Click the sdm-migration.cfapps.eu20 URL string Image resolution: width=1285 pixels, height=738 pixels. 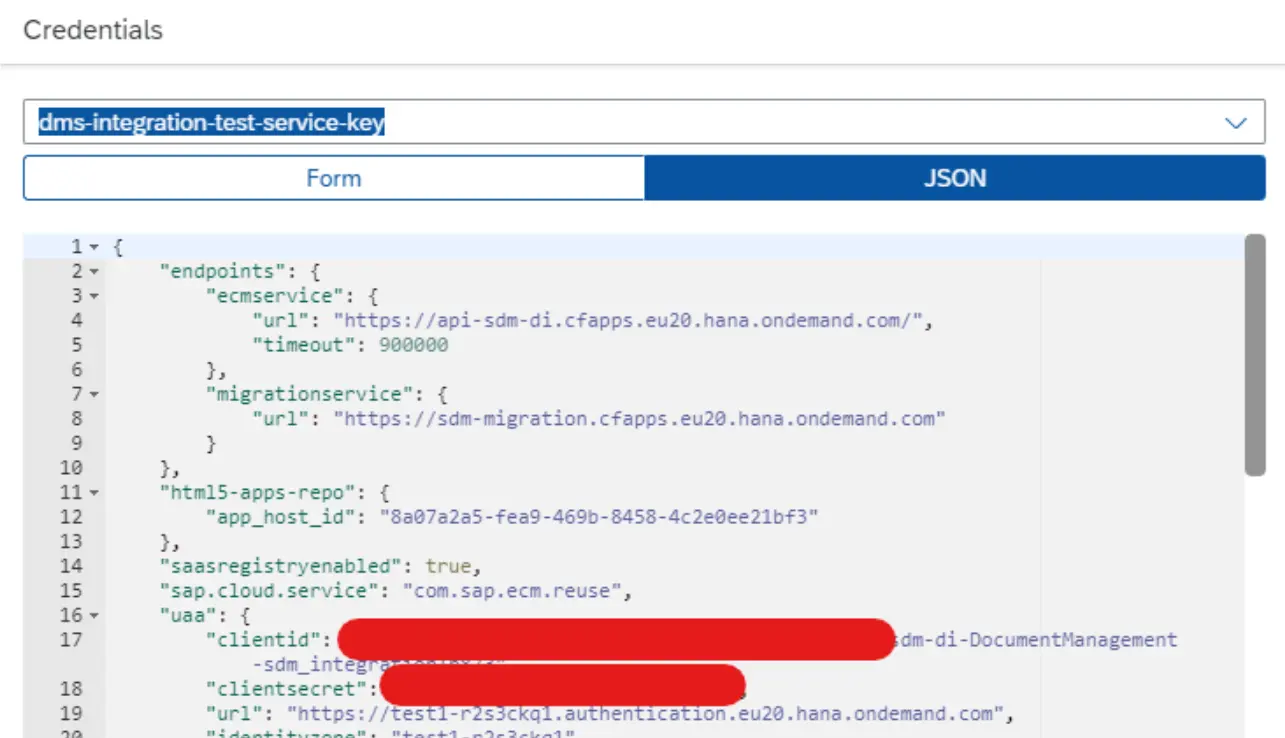tap(640, 418)
